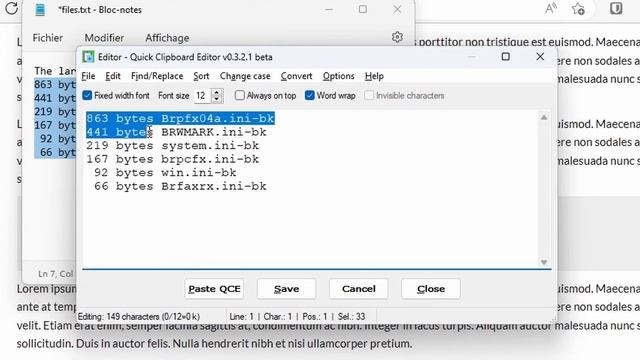Close the Bloc-notes window
Viewport: 640px width, 360px height.
tap(397, 9)
